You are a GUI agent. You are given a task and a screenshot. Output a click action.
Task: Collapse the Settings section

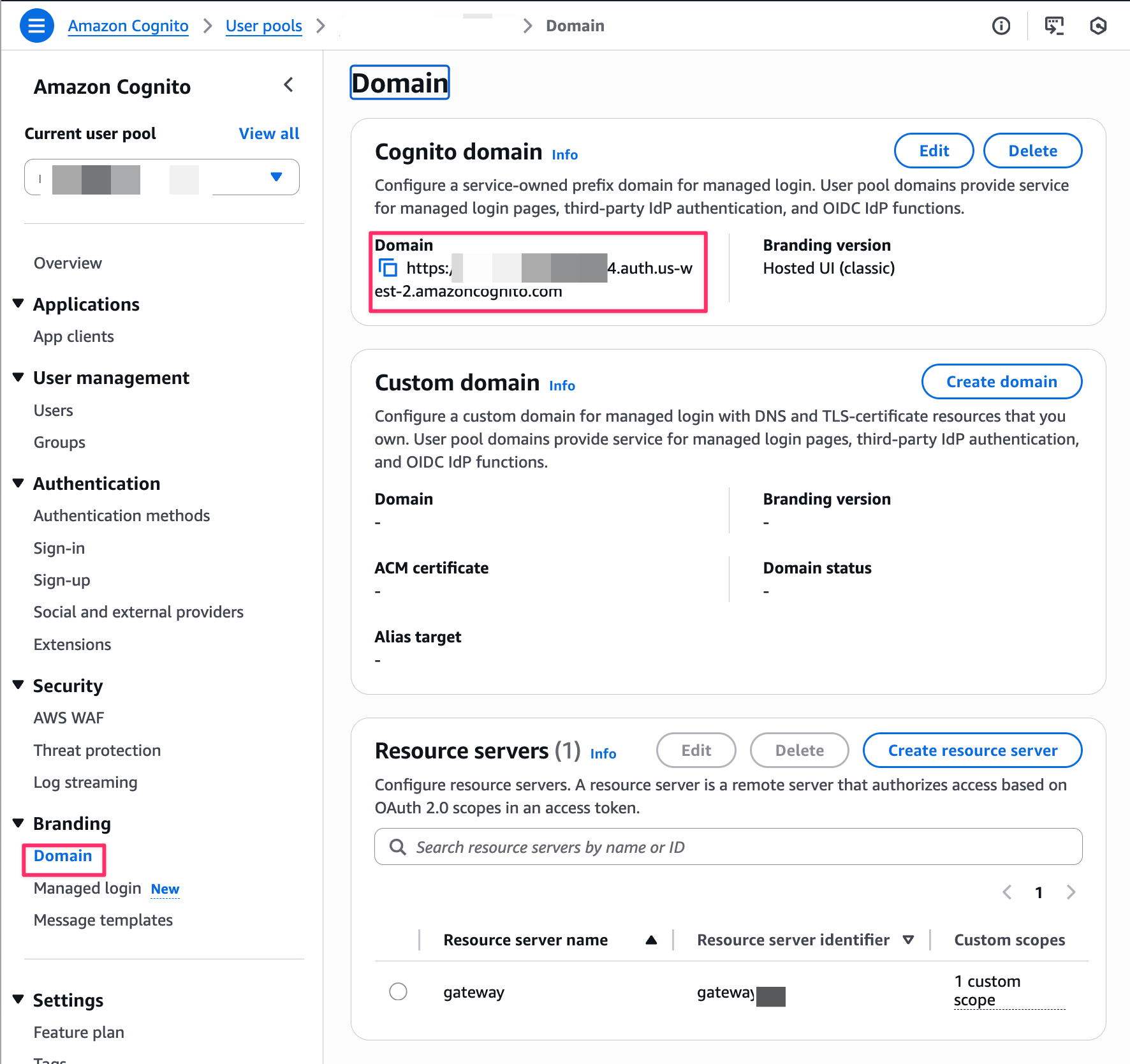click(18, 1000)
